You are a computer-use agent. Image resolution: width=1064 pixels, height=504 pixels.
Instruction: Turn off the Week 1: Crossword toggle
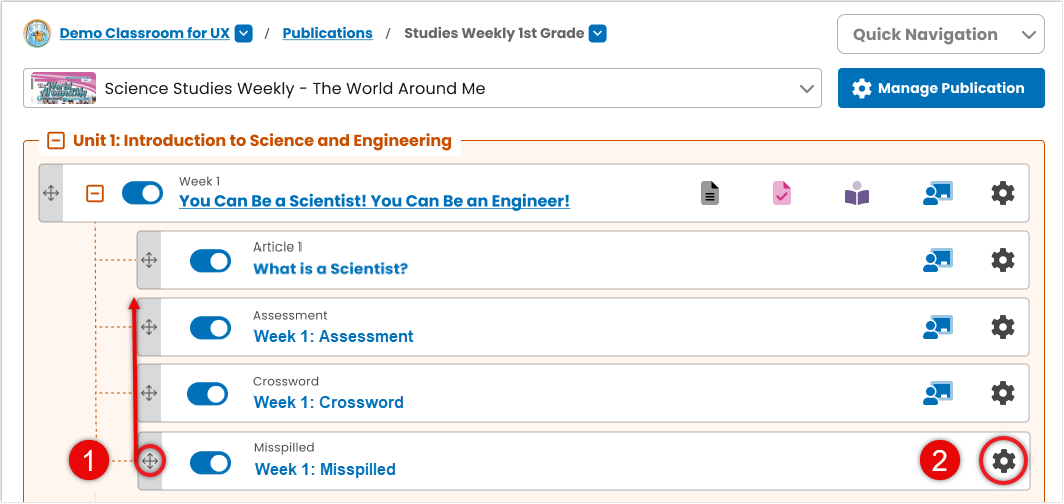coord(208,393)
